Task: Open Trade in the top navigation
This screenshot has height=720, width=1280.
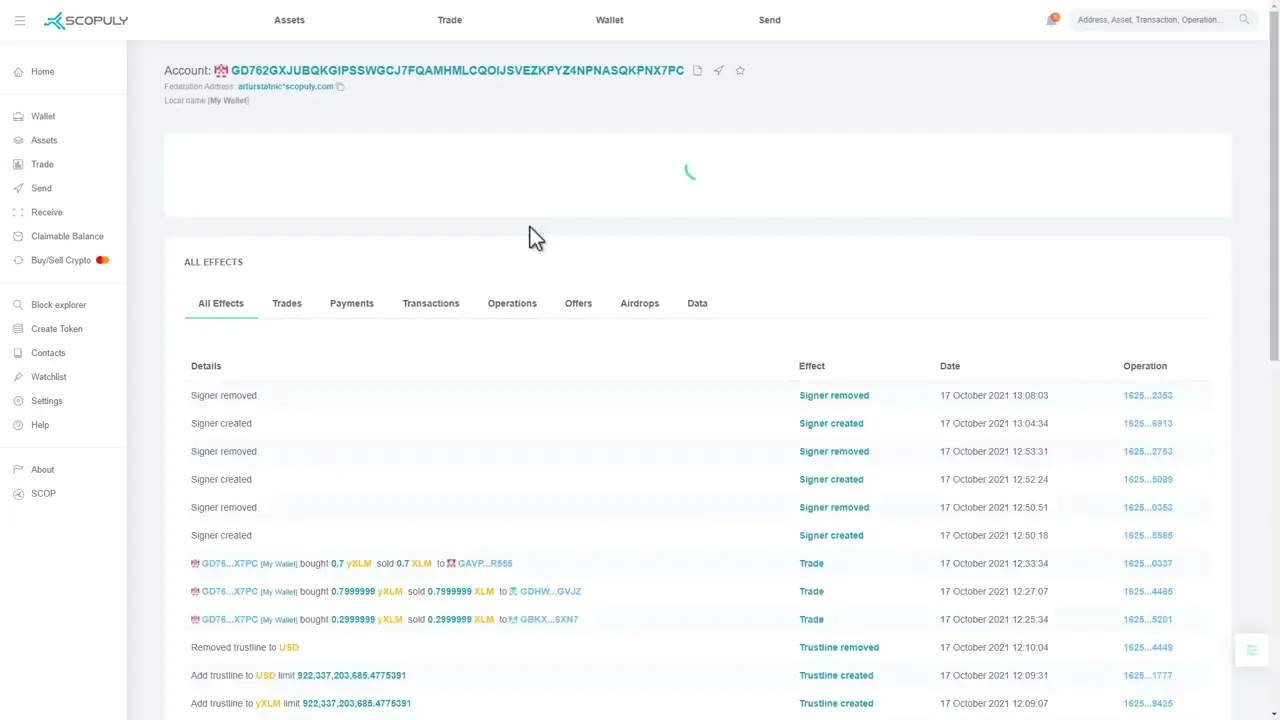Action: coord(450,20)
